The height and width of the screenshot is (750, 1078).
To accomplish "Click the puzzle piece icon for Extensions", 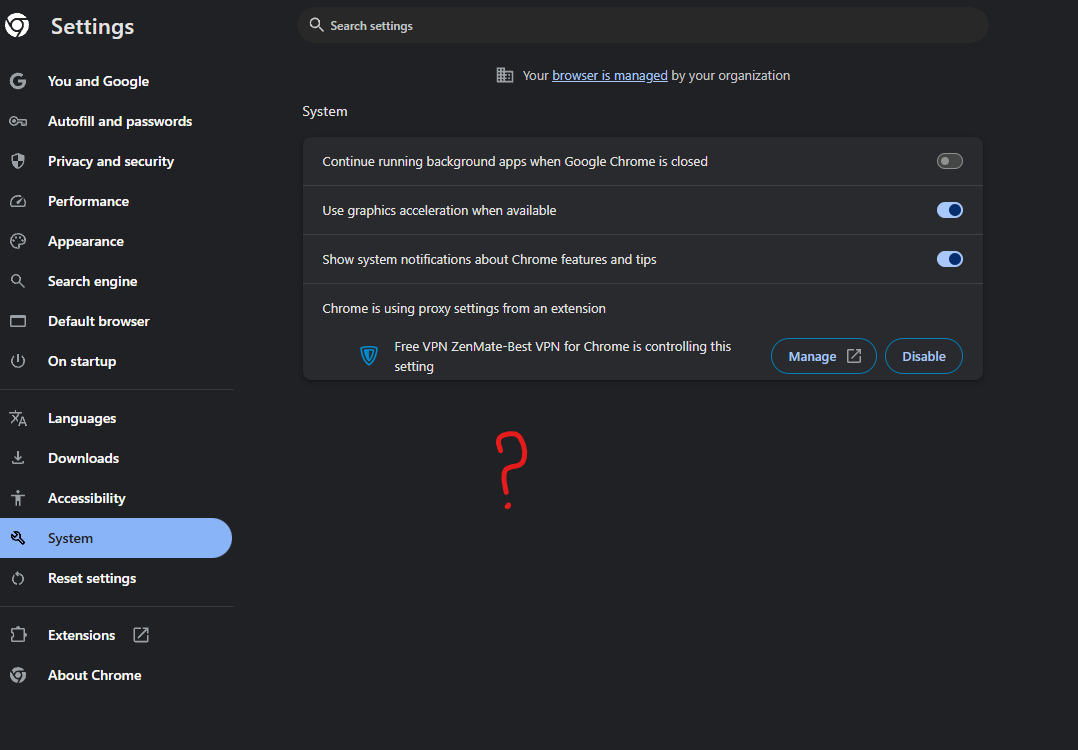I will (x=18, y=635).
